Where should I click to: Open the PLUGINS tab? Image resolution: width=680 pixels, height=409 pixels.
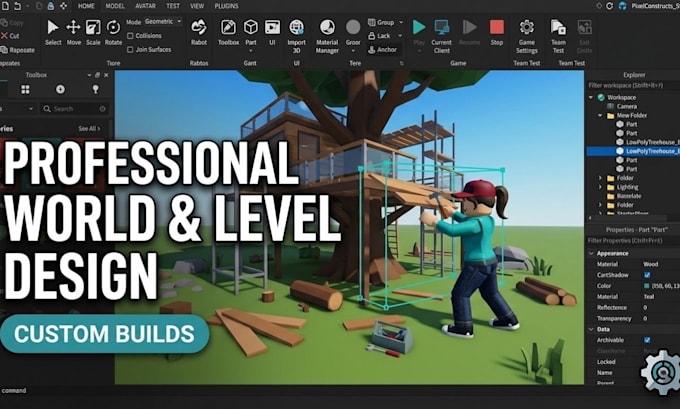(x=226, y=6)
